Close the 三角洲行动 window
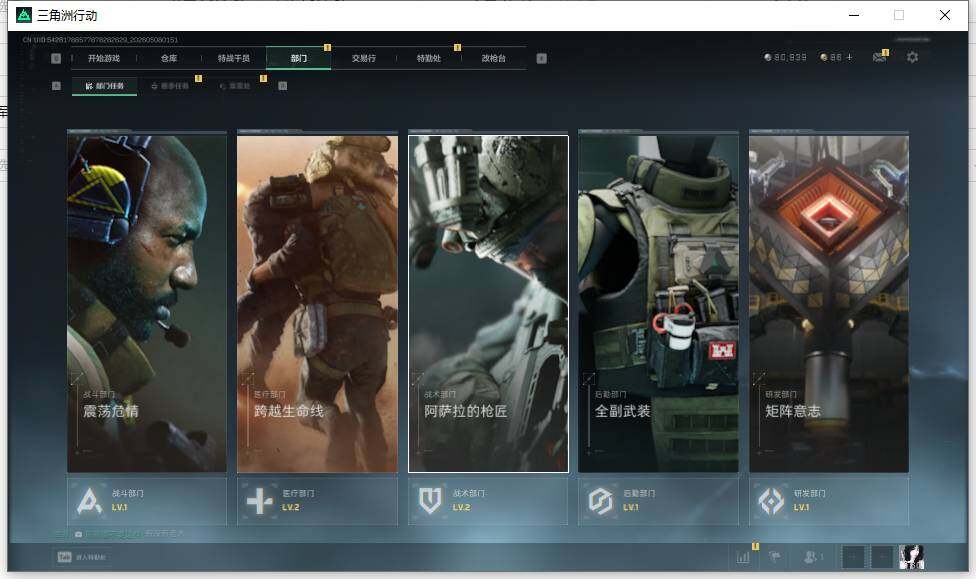The width and height of the screenshot is (976, 579). pyautogui.click(x=944, y=15)
